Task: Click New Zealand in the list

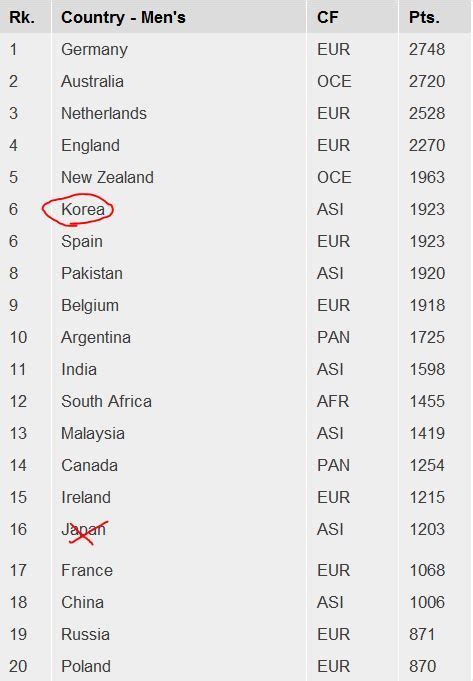Action: pyautogui.click(x=107, y=177)
